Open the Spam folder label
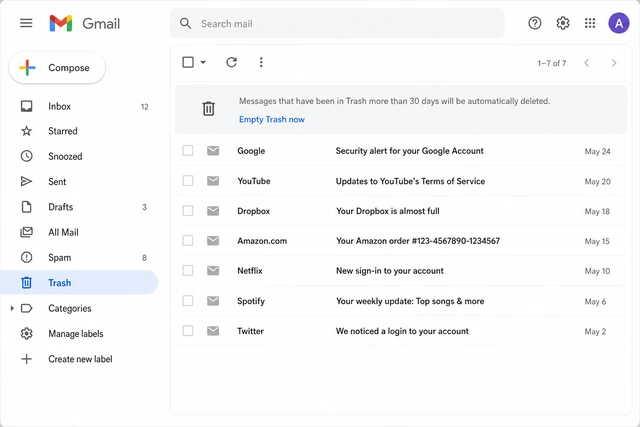Image resolution: width=640 pixels, height=427 pixels. pyautogui.click(x=60, y=258)
